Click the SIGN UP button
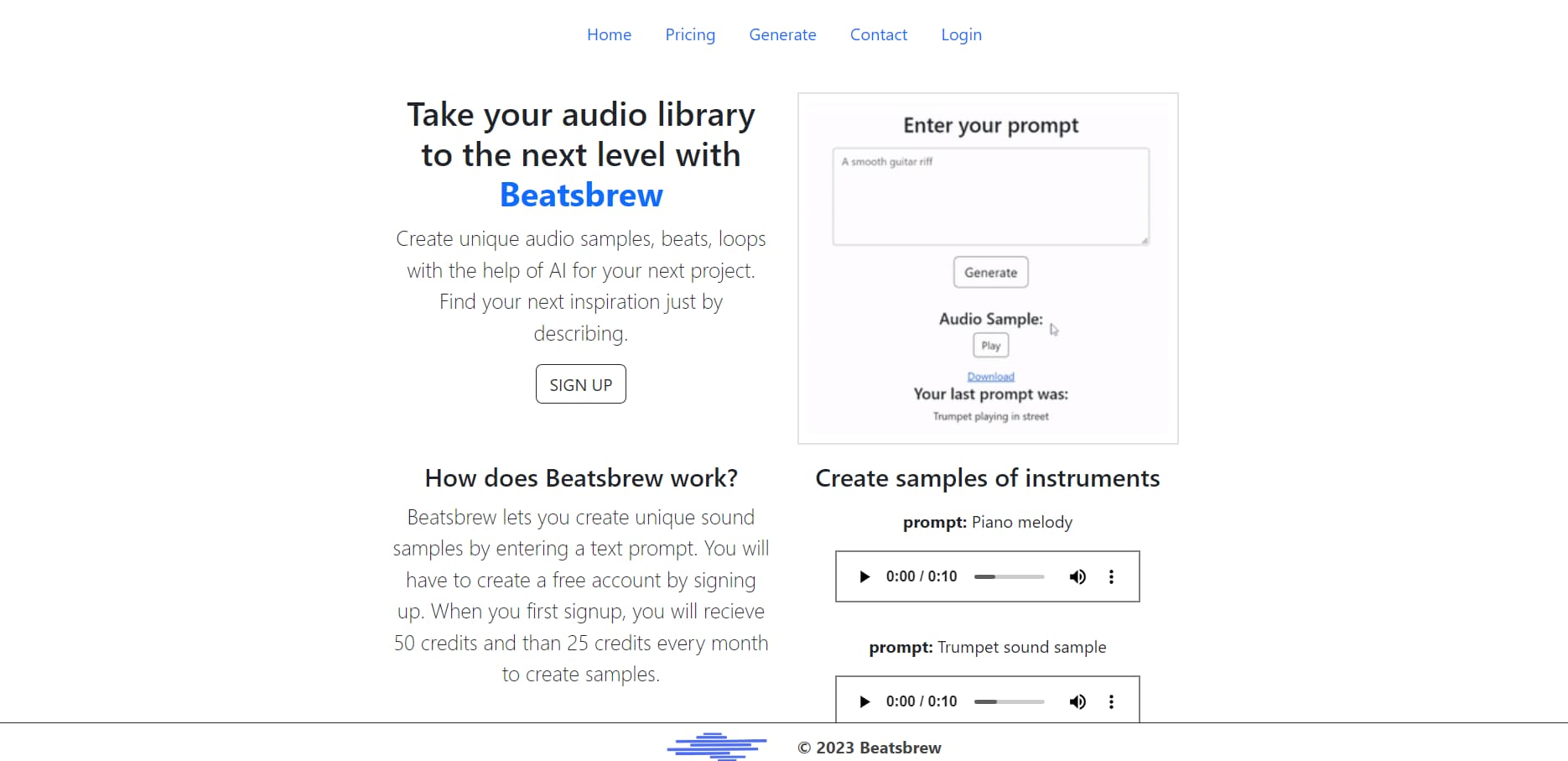 click(580, 383)
